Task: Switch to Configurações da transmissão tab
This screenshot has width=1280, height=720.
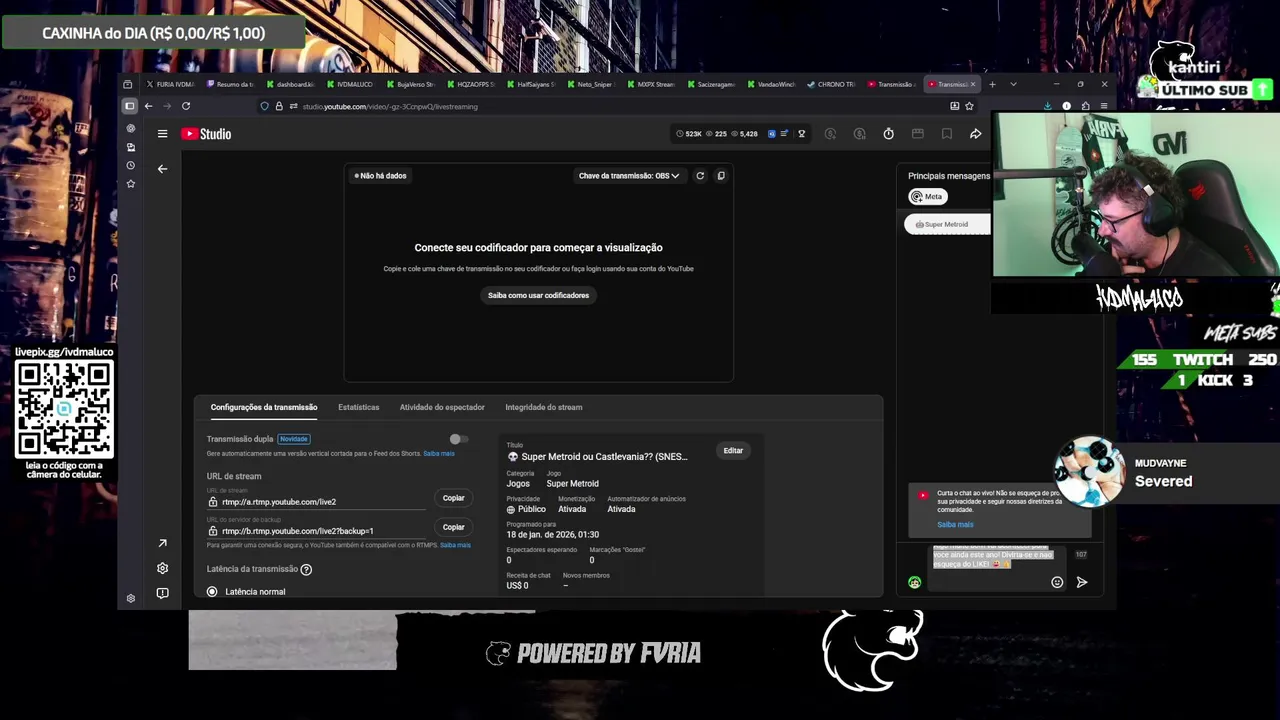Action: click(x=264, y=407)
